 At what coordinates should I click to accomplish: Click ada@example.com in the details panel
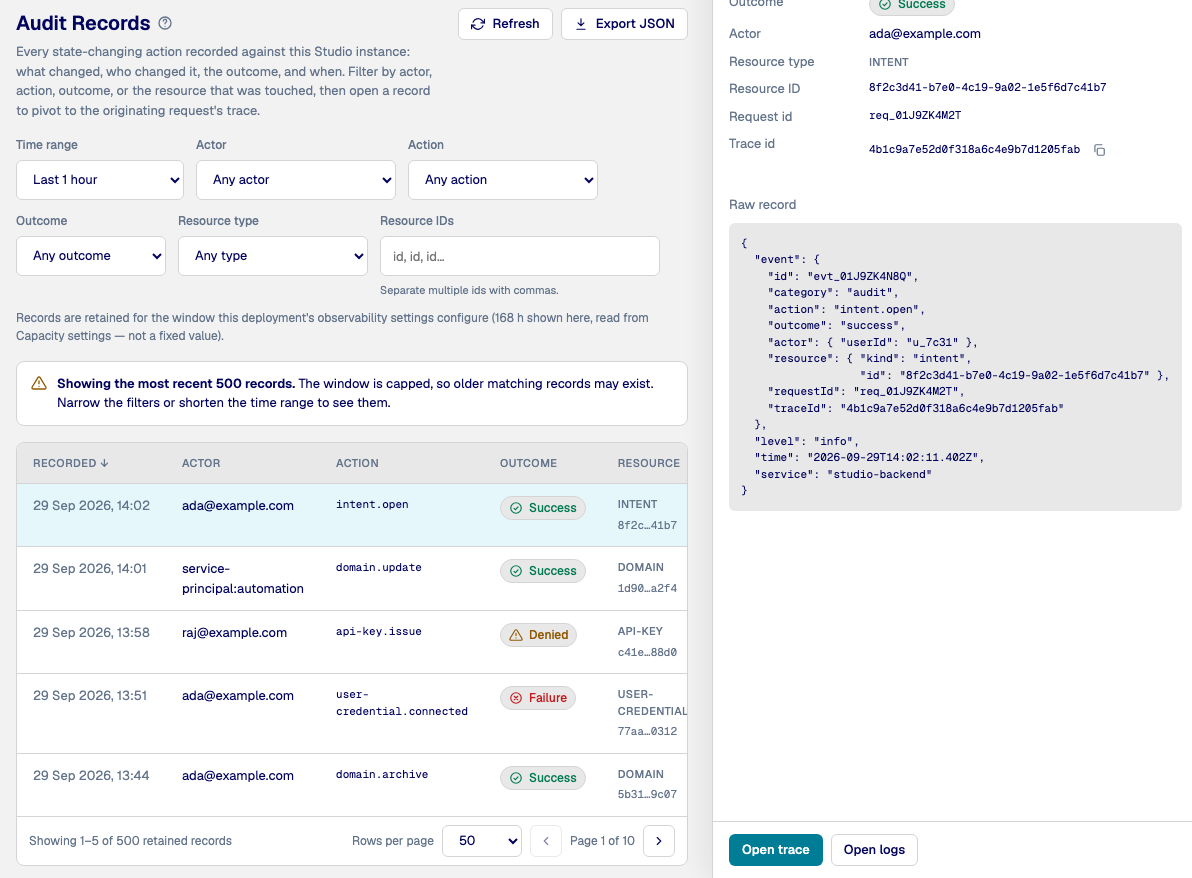[x=924, y=33]
